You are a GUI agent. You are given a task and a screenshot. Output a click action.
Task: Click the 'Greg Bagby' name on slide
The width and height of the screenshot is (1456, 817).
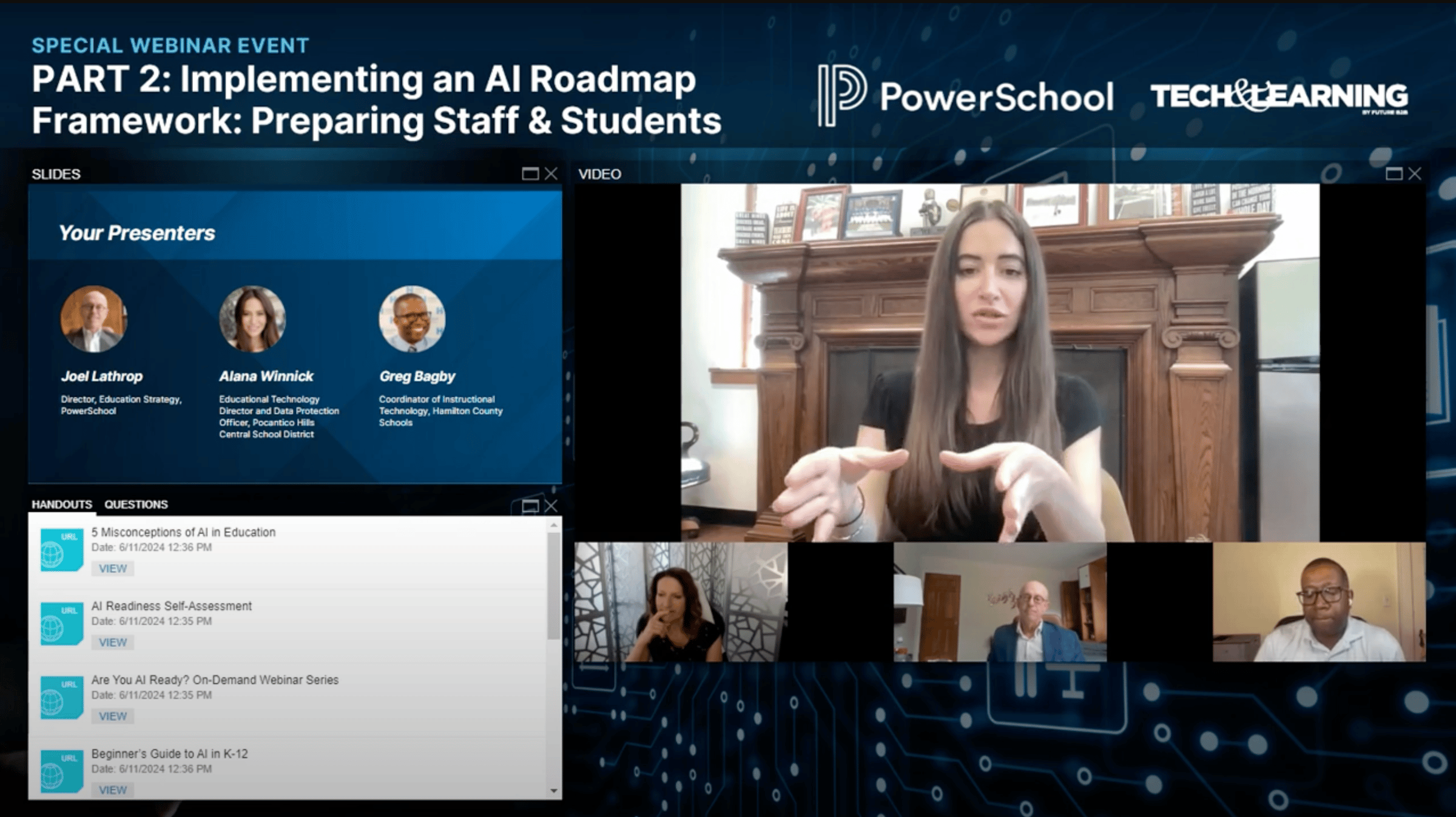(x=417, y=377)
